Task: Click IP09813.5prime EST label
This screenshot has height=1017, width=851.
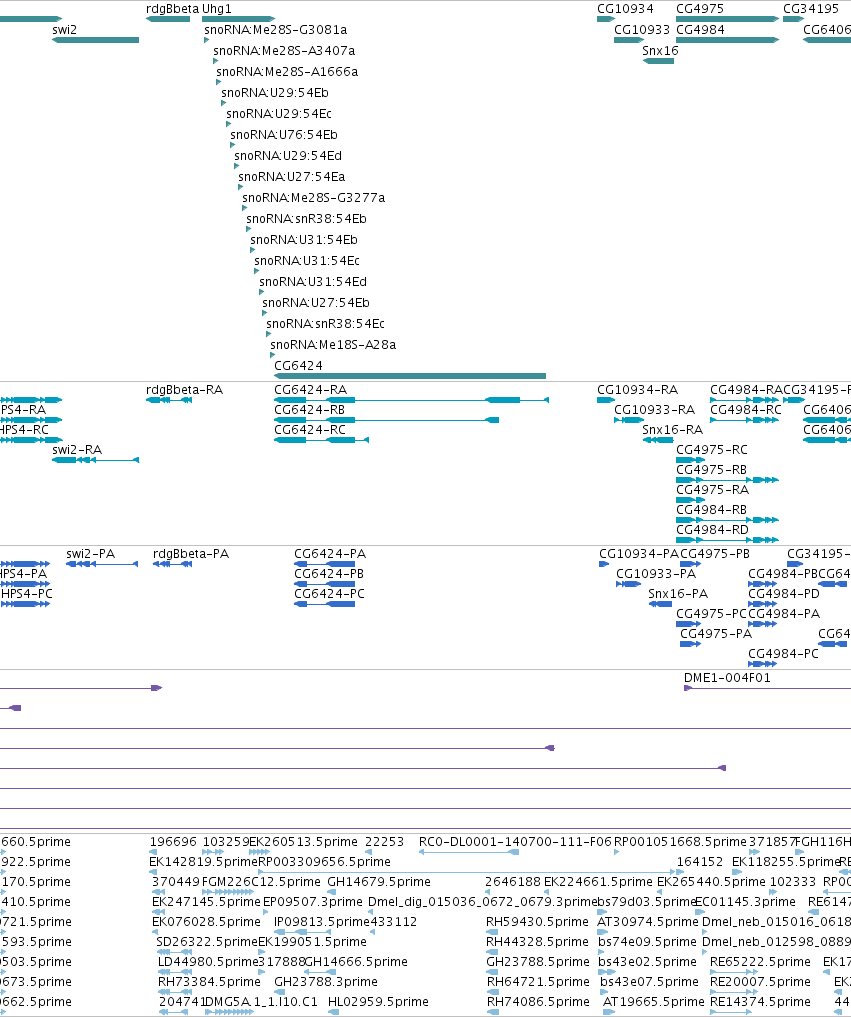Action: pyautogui.click(x=322, y=922)
